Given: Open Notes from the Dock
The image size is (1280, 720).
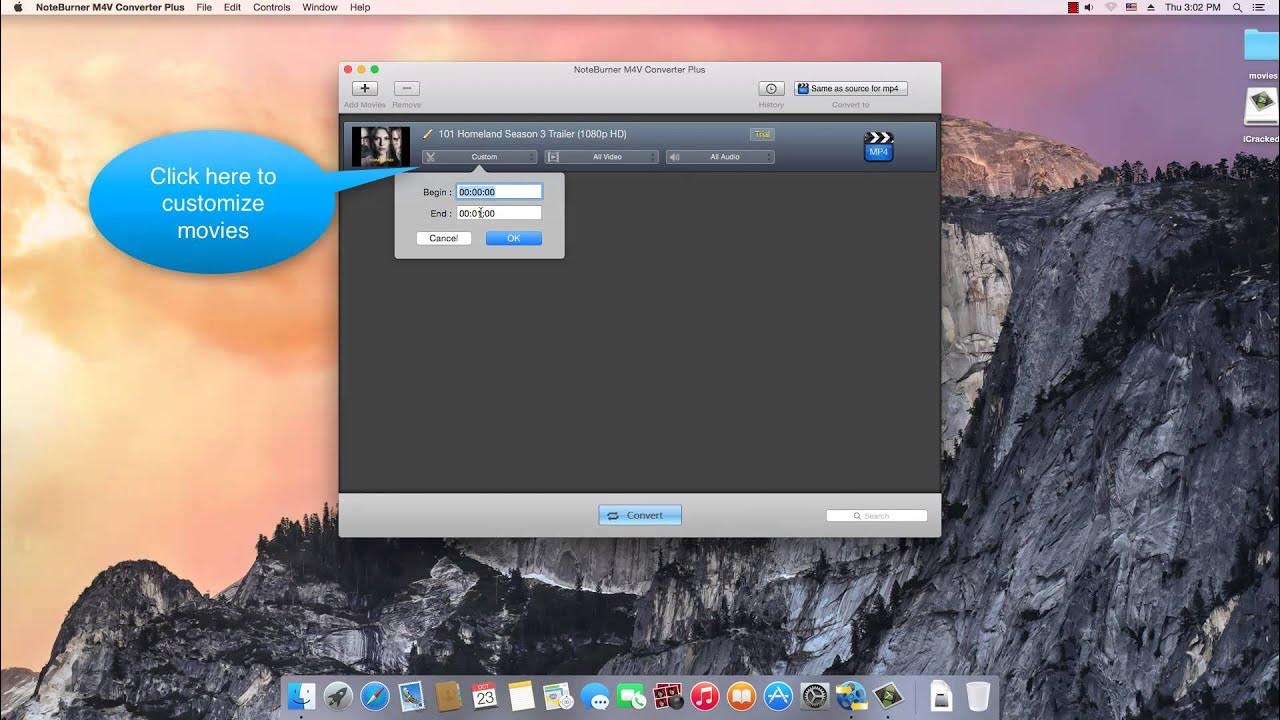Looking at the screenshot, I should (521, 695).
